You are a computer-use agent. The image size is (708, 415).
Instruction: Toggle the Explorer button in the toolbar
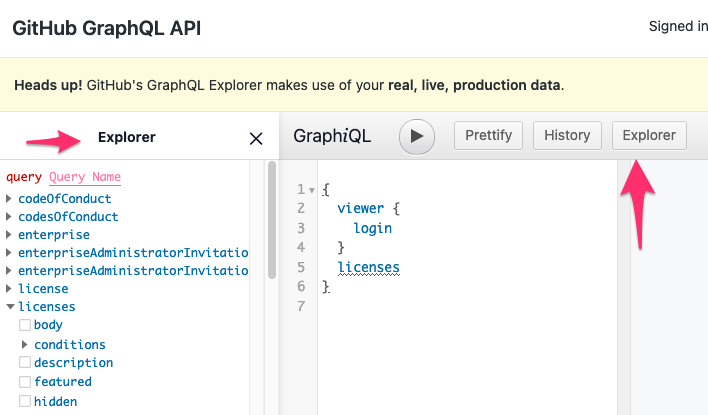click(649, 135)
